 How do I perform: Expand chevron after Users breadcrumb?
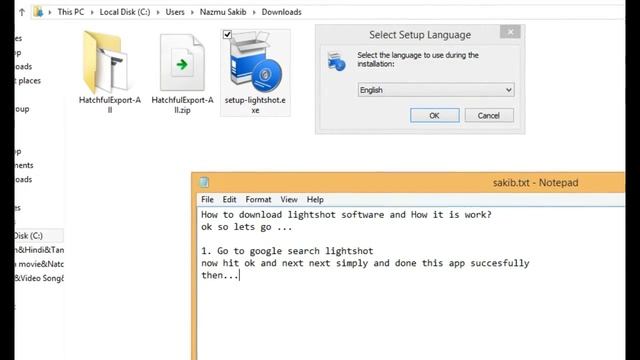[192, 12]
